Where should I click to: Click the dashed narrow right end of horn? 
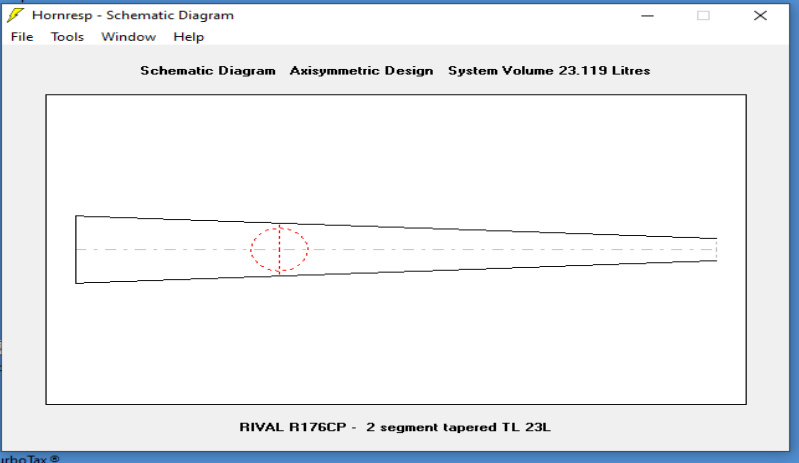(717, 249)
